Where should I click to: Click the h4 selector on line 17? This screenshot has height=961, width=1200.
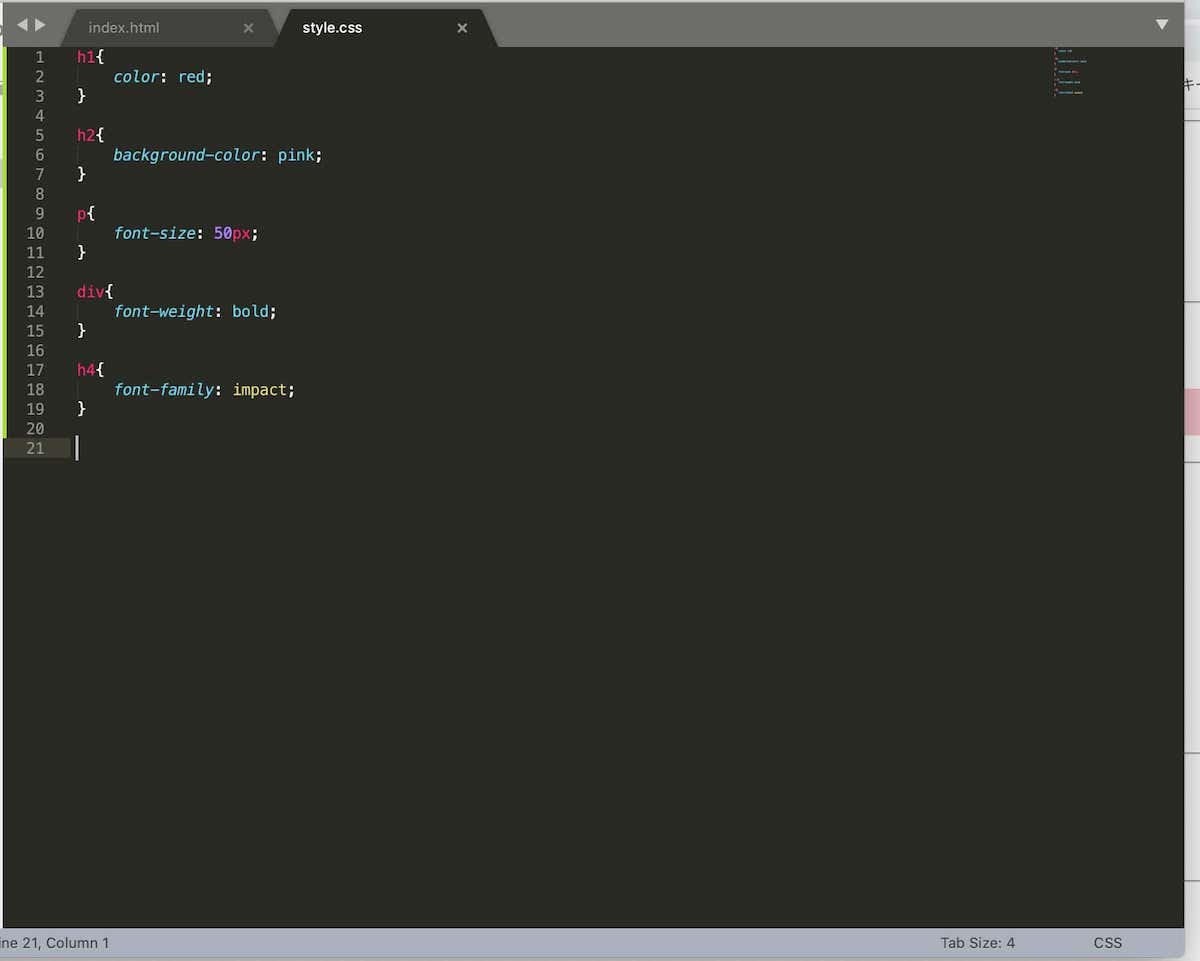pyautogui.click(x=86, y=370)
